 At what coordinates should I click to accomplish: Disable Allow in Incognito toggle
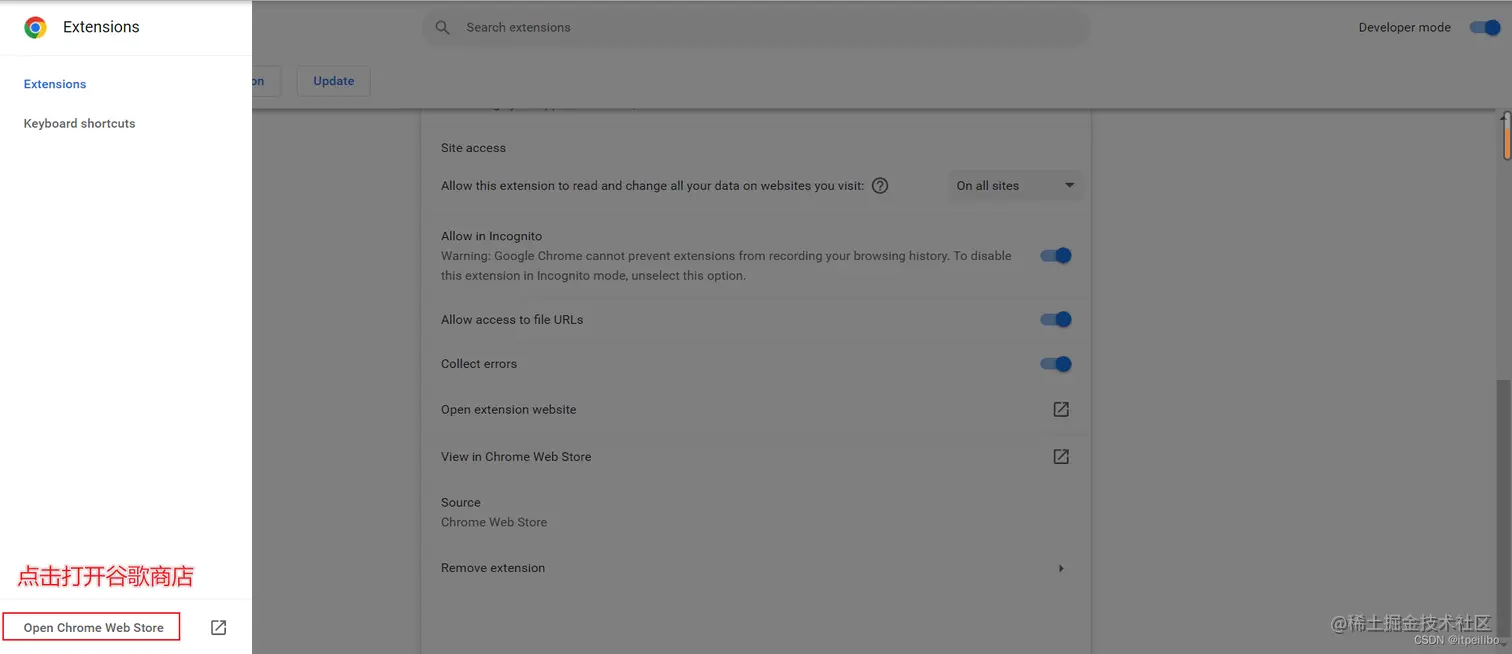pyautogui.click(x=1056, y=255)
